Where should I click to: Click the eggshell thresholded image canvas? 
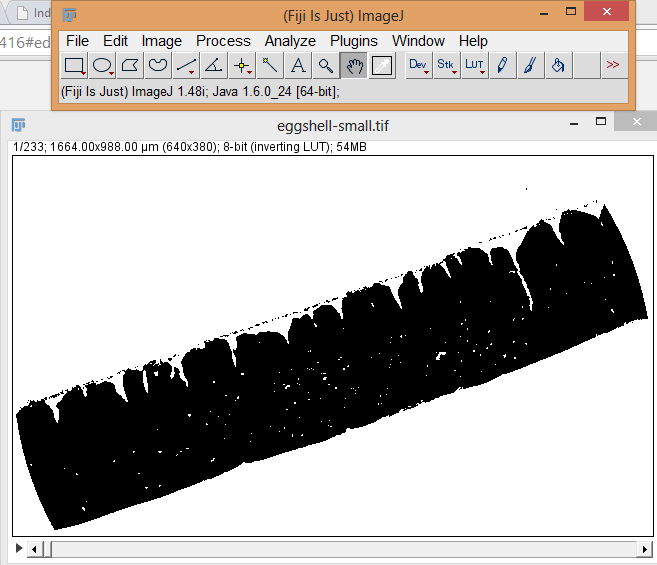(x=333, y=346)
